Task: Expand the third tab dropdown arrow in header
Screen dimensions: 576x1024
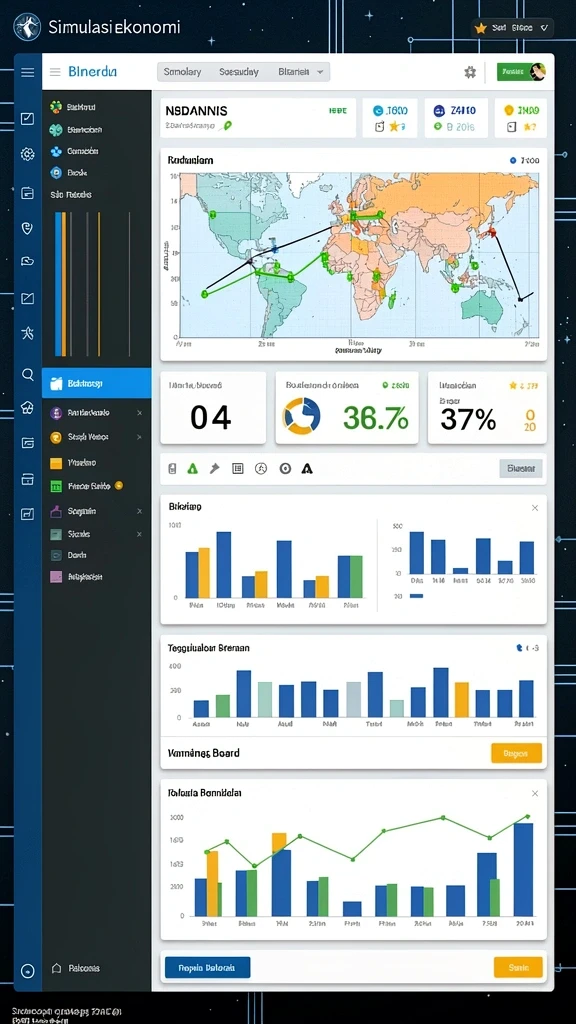Action: (x=320, y=72)
